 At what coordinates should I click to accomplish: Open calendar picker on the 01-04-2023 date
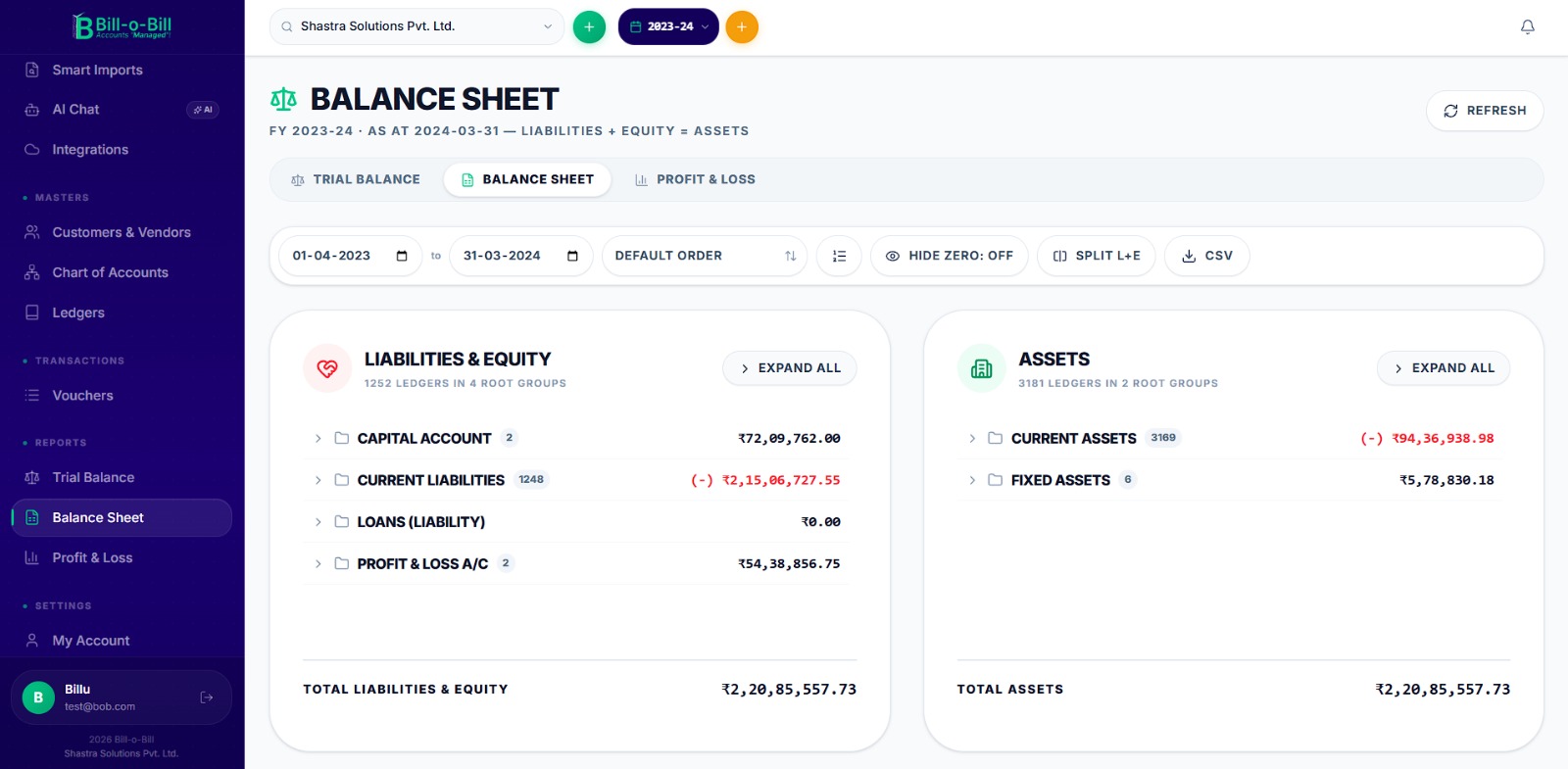pyautogui.click(x=402, y=256)
